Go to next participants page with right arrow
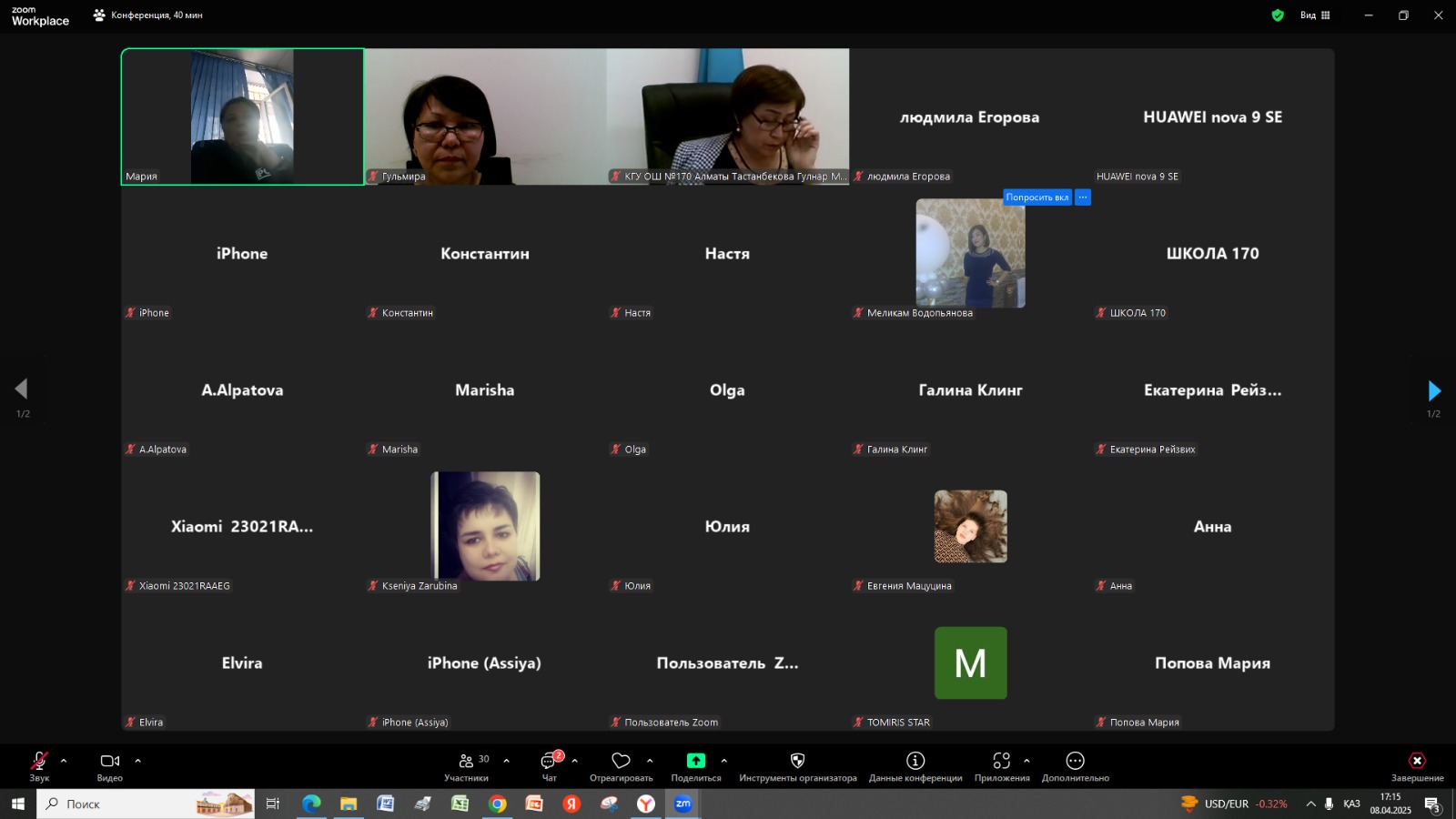 tap(1434, 391)
